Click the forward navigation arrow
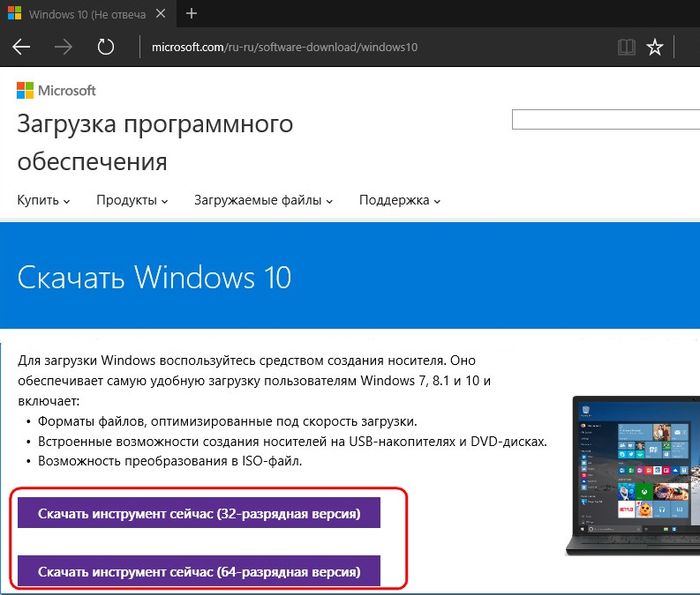700x595 pixels. click(63, 47)
